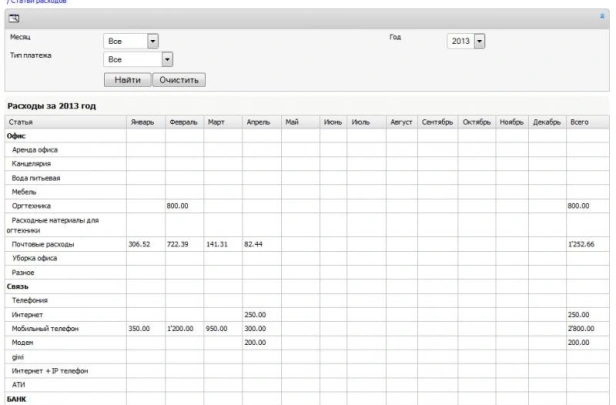Image resolution: width=616 pixels, height=405 pixels.
Task: Click the Всего column header
Action: (578, 121)
